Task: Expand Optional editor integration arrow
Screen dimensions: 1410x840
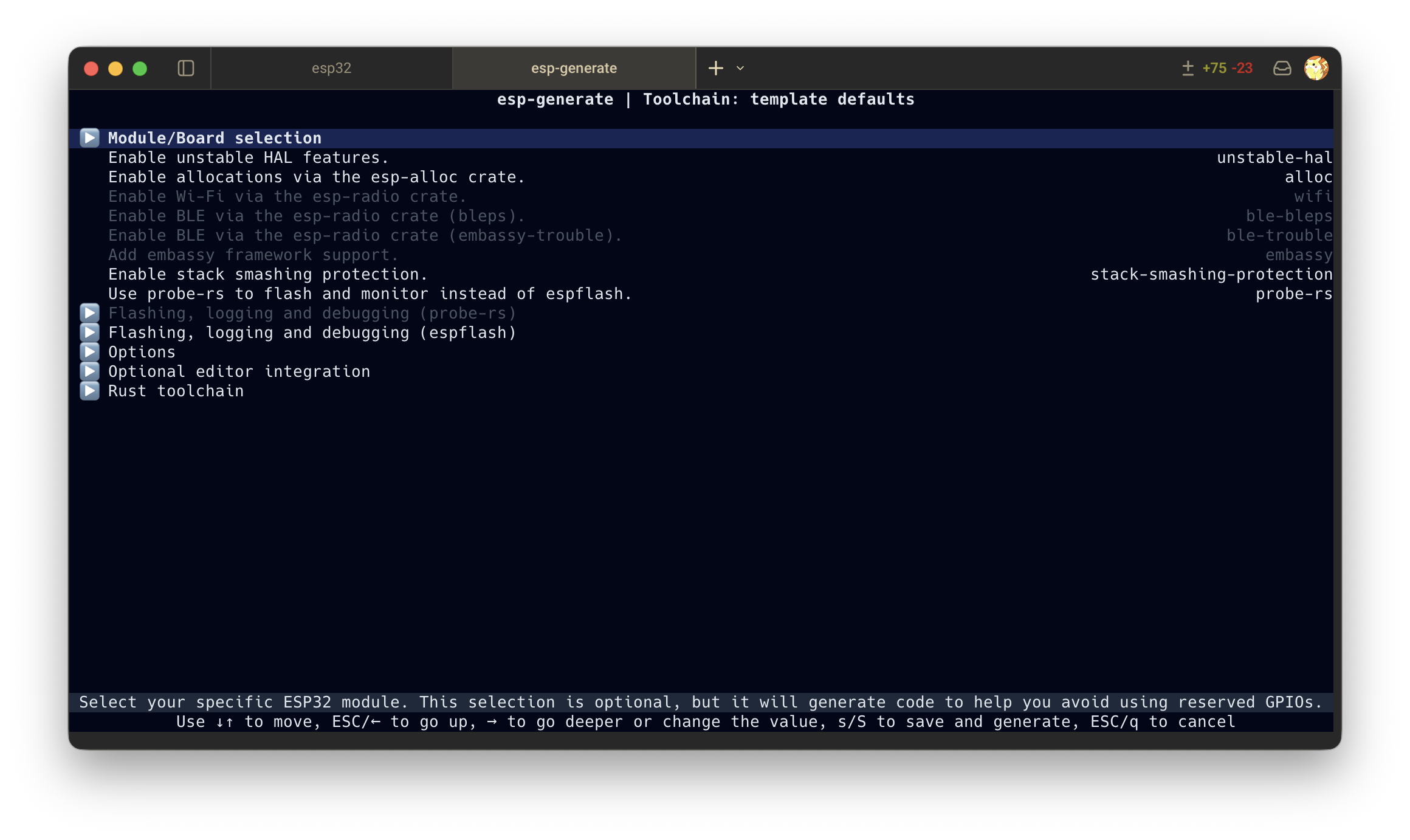Action: point(89,371)
